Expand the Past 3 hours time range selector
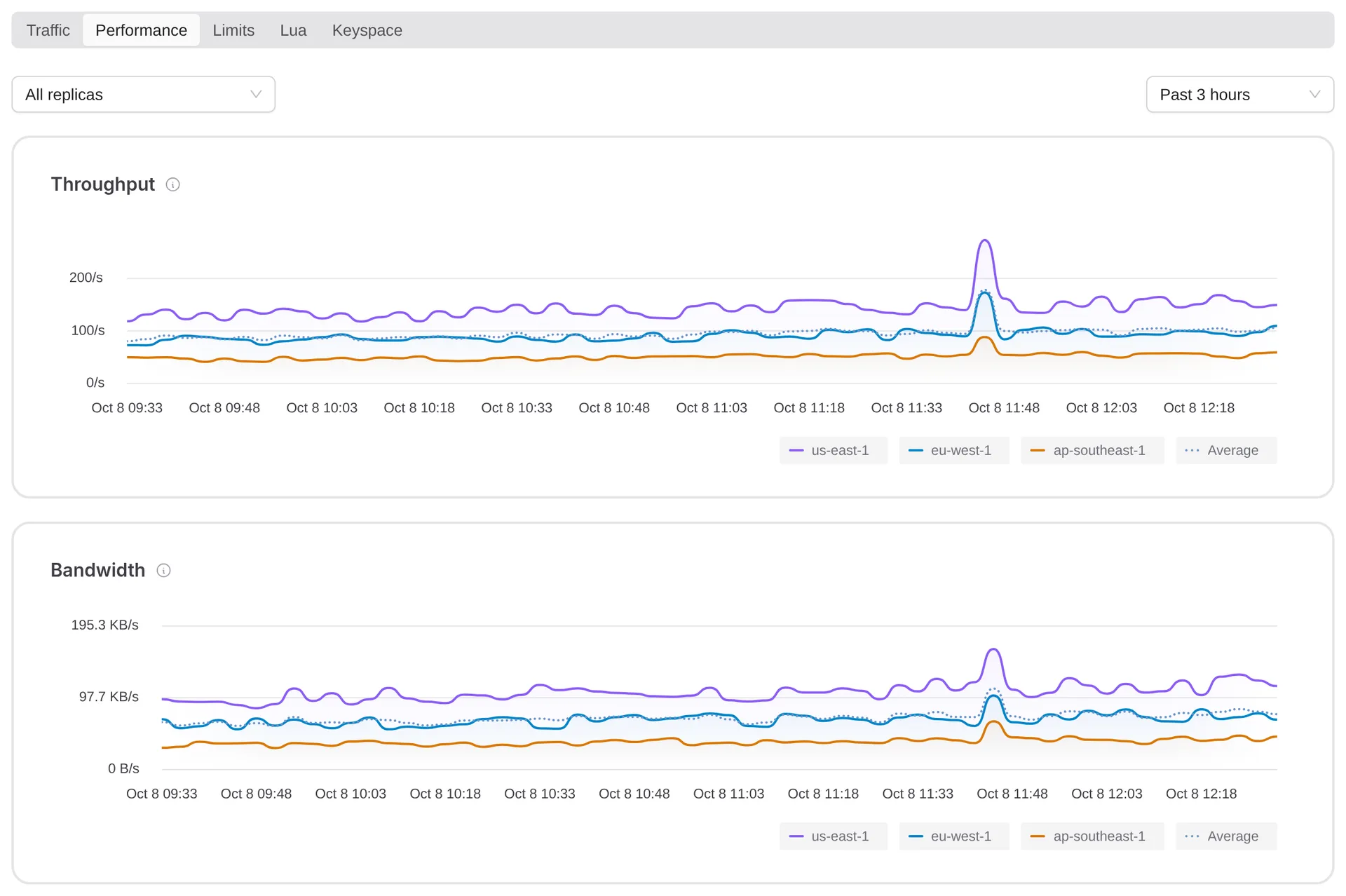This screenshot has width=1346, height=896. click(1239, 95)
